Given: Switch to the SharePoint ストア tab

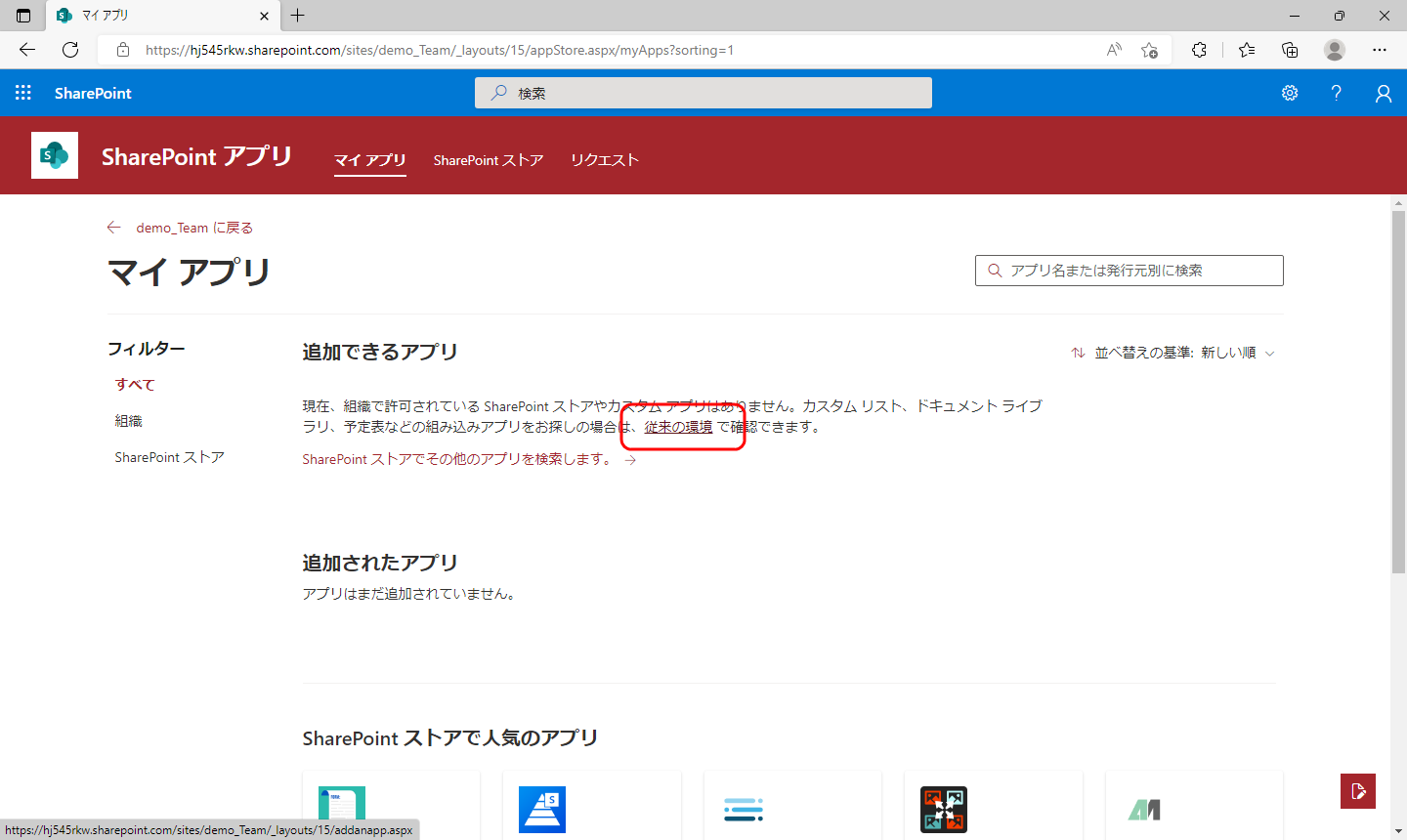Looking at the screenshot, I should pyautogui.click(x=489, y=160).
